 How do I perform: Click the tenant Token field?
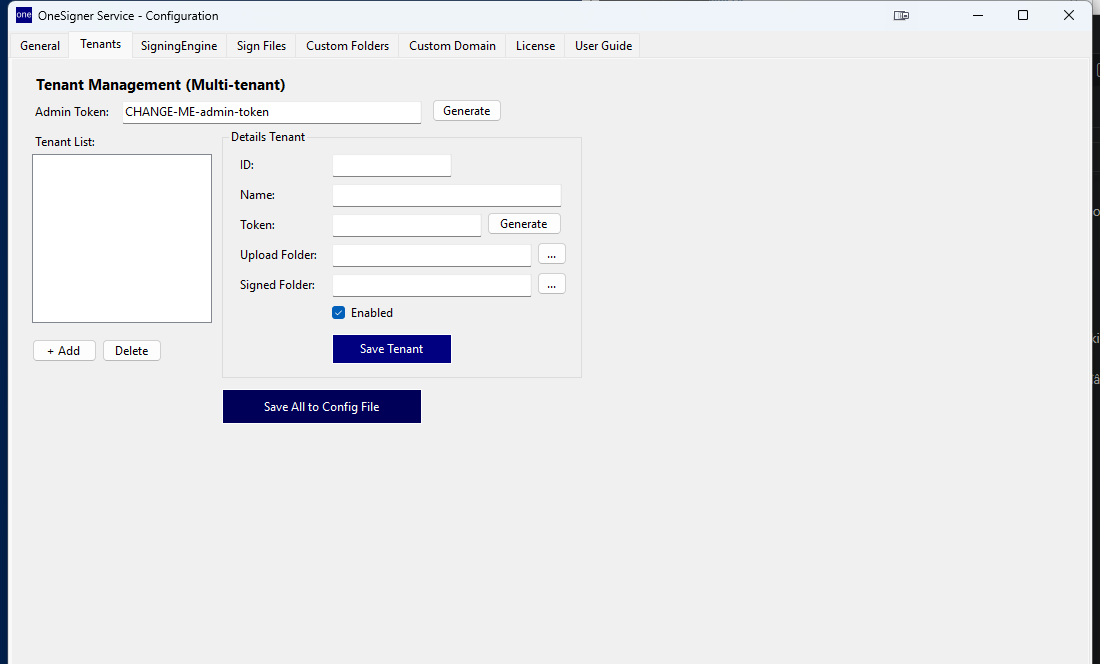point(406,226)
